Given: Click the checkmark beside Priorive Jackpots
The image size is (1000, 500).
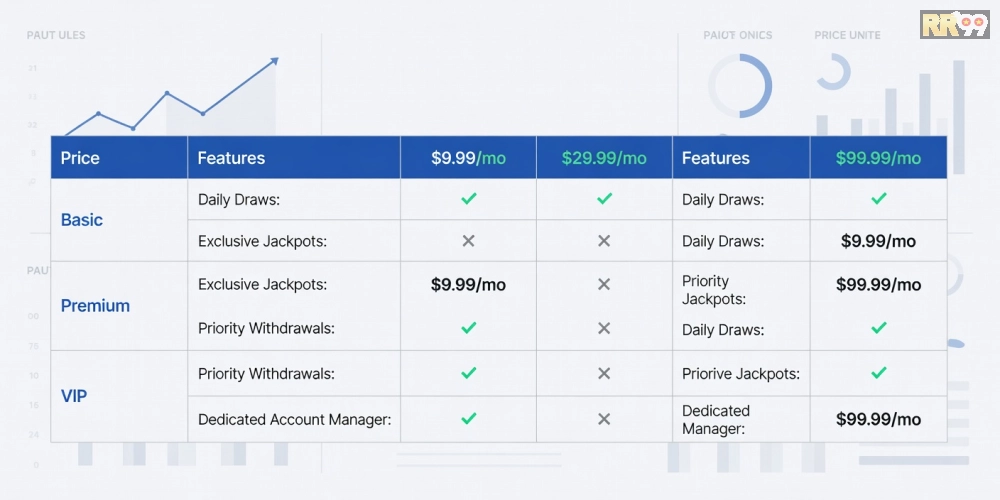Looking at the screenshot, I should coord(879,372).
